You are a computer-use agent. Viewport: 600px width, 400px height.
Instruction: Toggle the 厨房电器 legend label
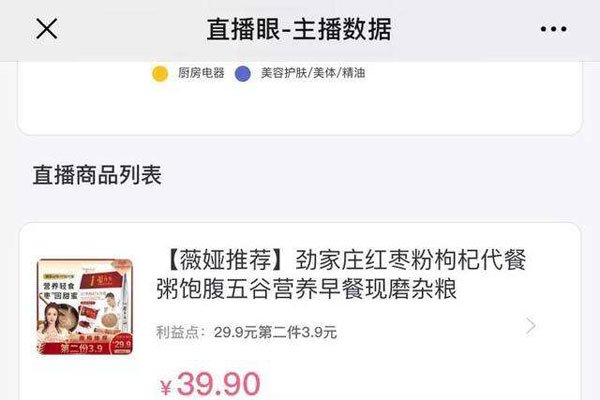click(x=201, y=73)
